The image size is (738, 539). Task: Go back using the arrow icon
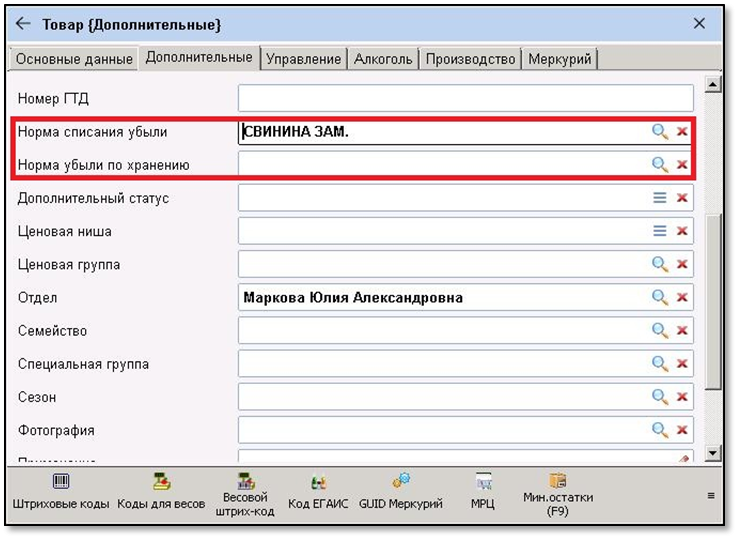click(x=23, y=24)
